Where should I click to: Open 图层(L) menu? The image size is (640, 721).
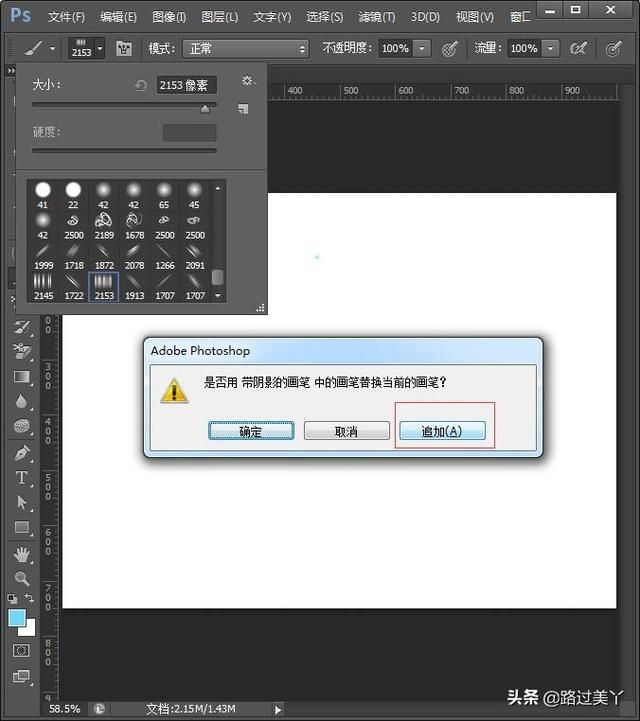pos(220,17)
